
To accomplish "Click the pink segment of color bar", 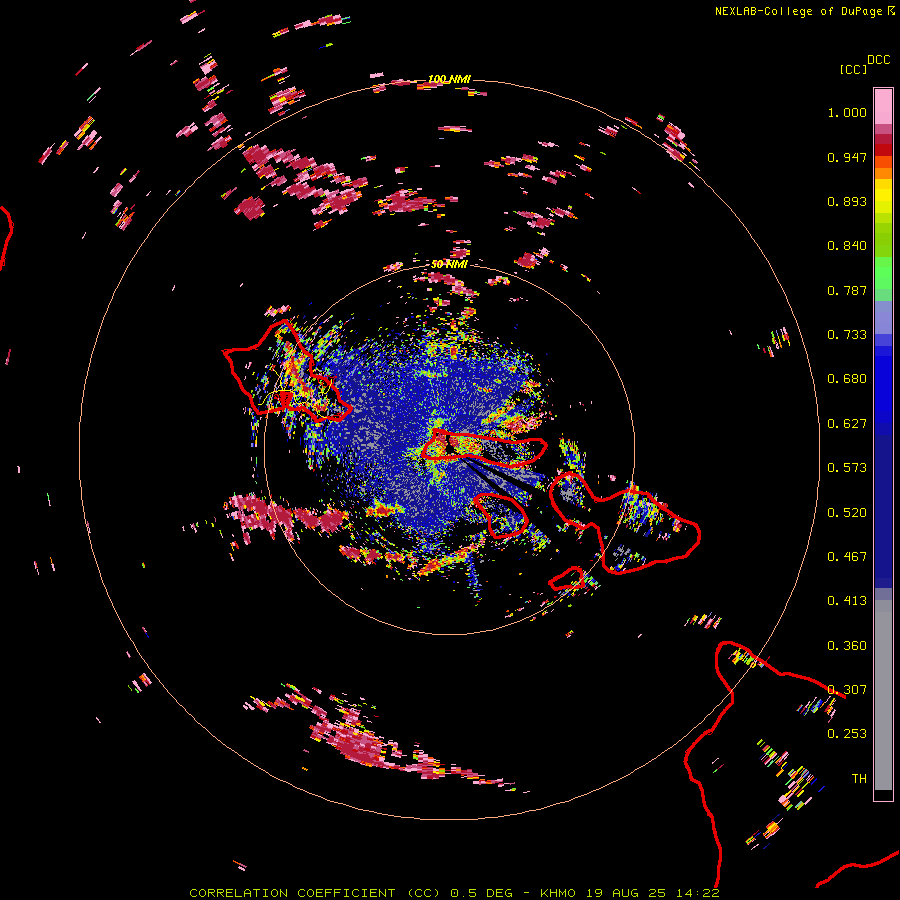I will (883, 107).
